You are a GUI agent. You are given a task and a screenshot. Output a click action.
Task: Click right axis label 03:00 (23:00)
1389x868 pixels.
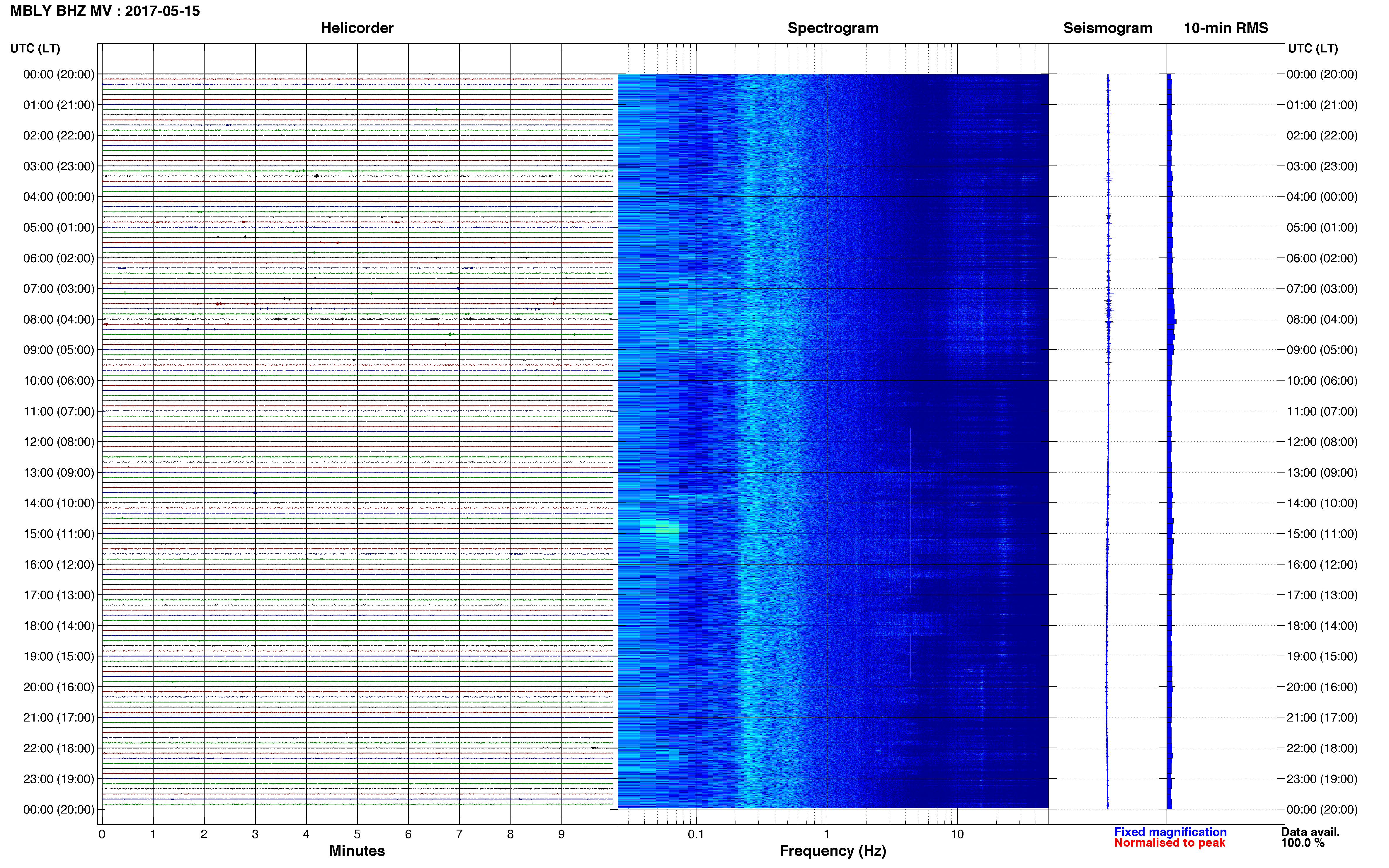tap(1322, 166)
